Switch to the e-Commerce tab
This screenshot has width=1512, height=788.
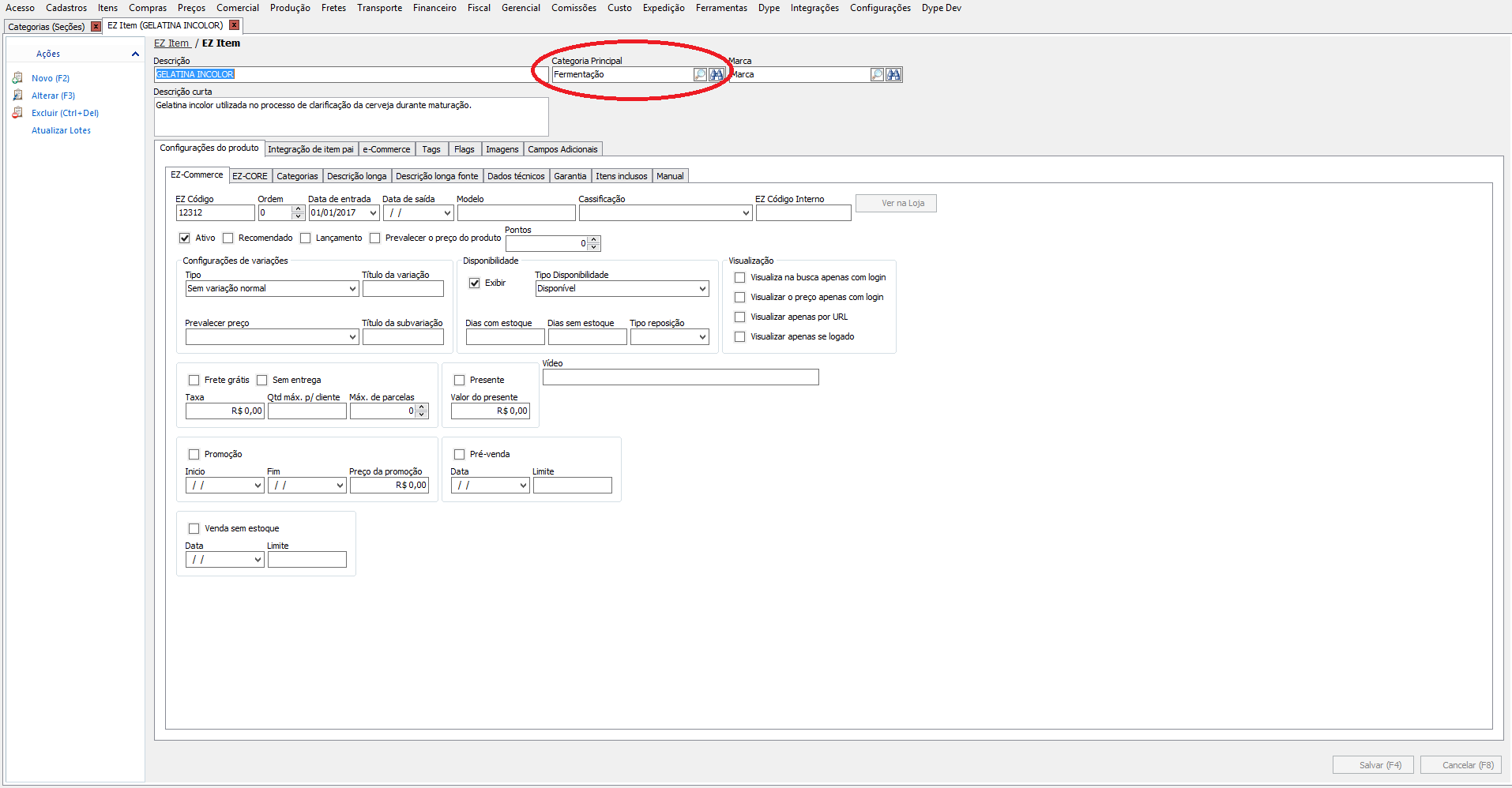pos(386,149)
